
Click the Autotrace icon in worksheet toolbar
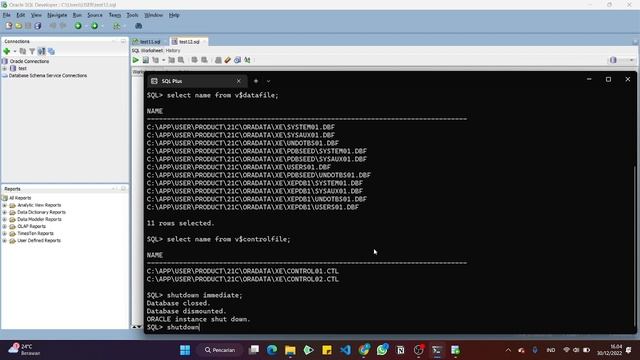coord(171,60)
